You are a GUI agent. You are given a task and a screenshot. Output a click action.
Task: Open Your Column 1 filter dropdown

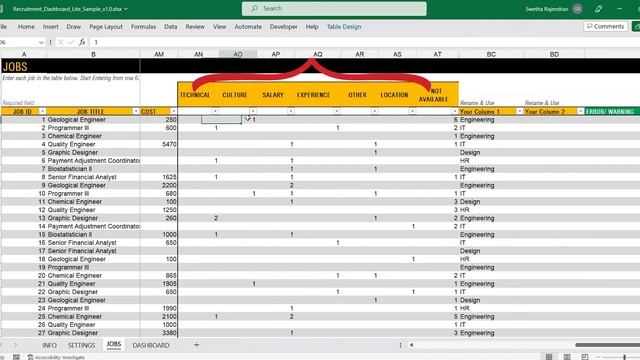[x=519, y=111]
